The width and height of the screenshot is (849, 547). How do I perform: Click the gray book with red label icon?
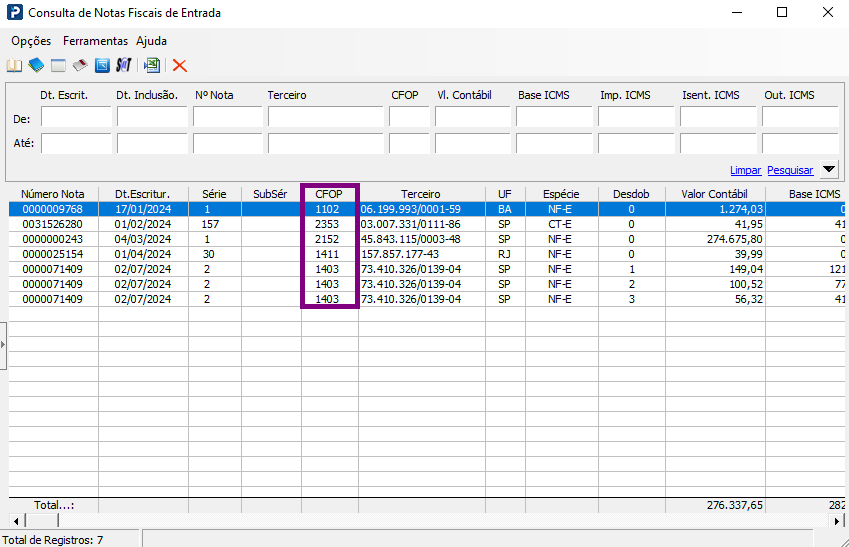80,66
